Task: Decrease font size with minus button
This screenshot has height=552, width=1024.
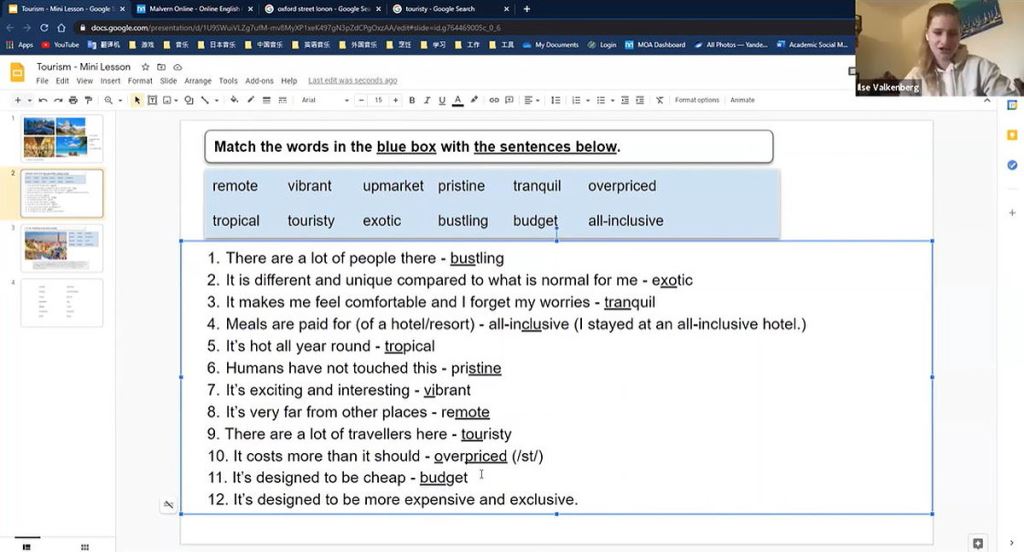Action: click(361, 100)
